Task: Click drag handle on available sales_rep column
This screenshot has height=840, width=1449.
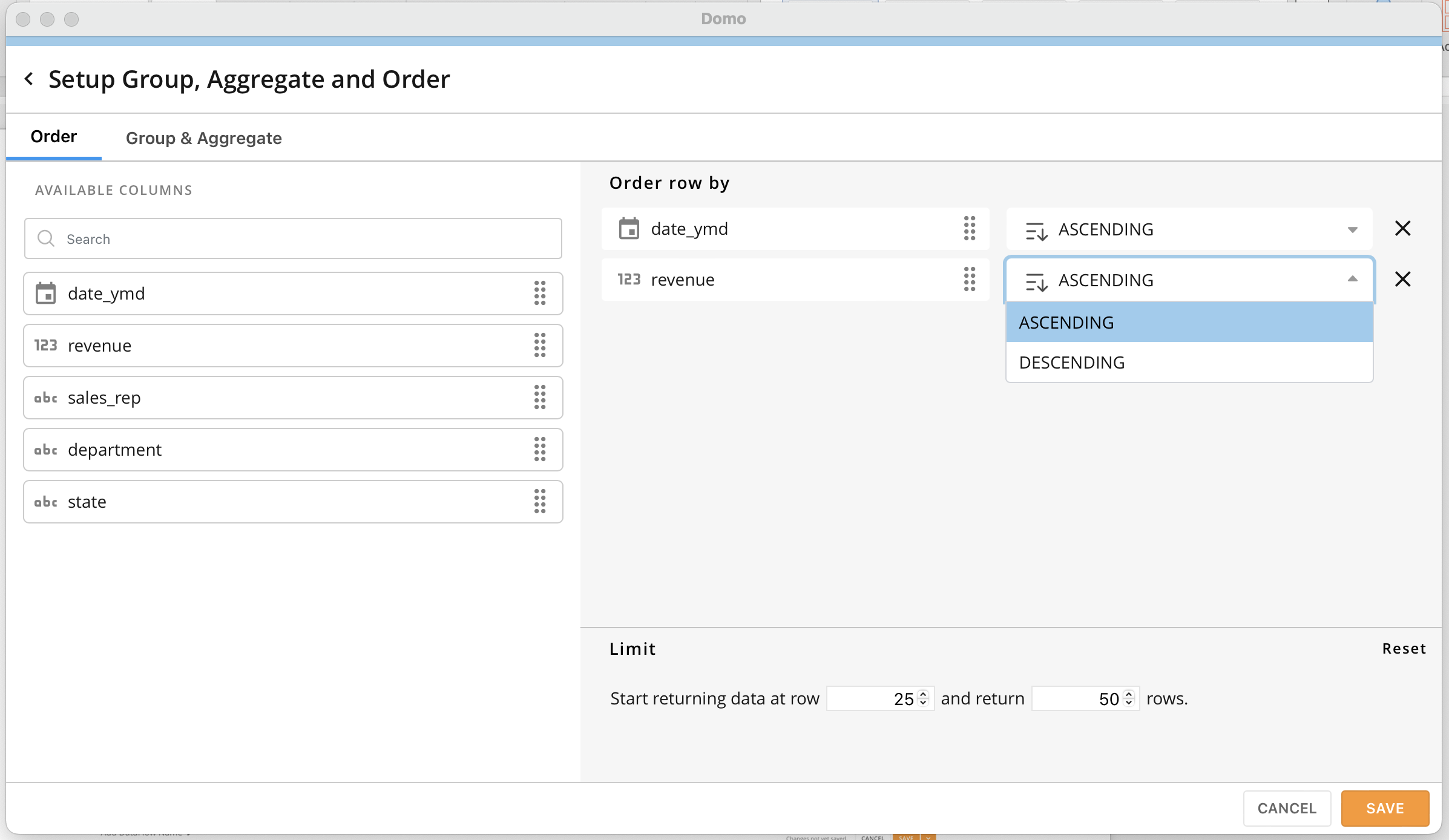Action: click(x=540, y=398)
